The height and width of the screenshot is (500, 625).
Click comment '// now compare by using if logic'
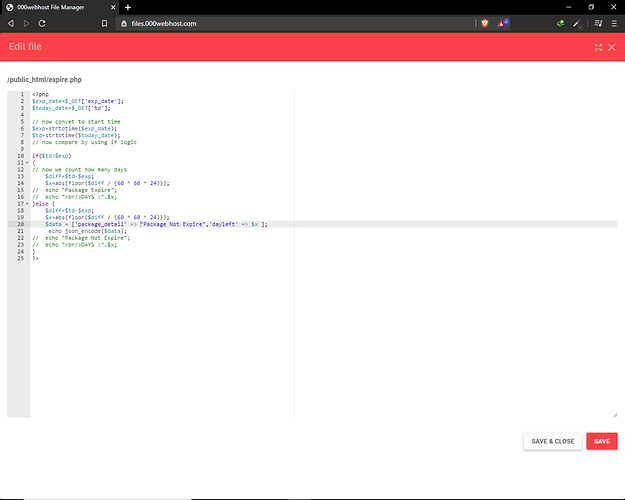coord(84,142)
